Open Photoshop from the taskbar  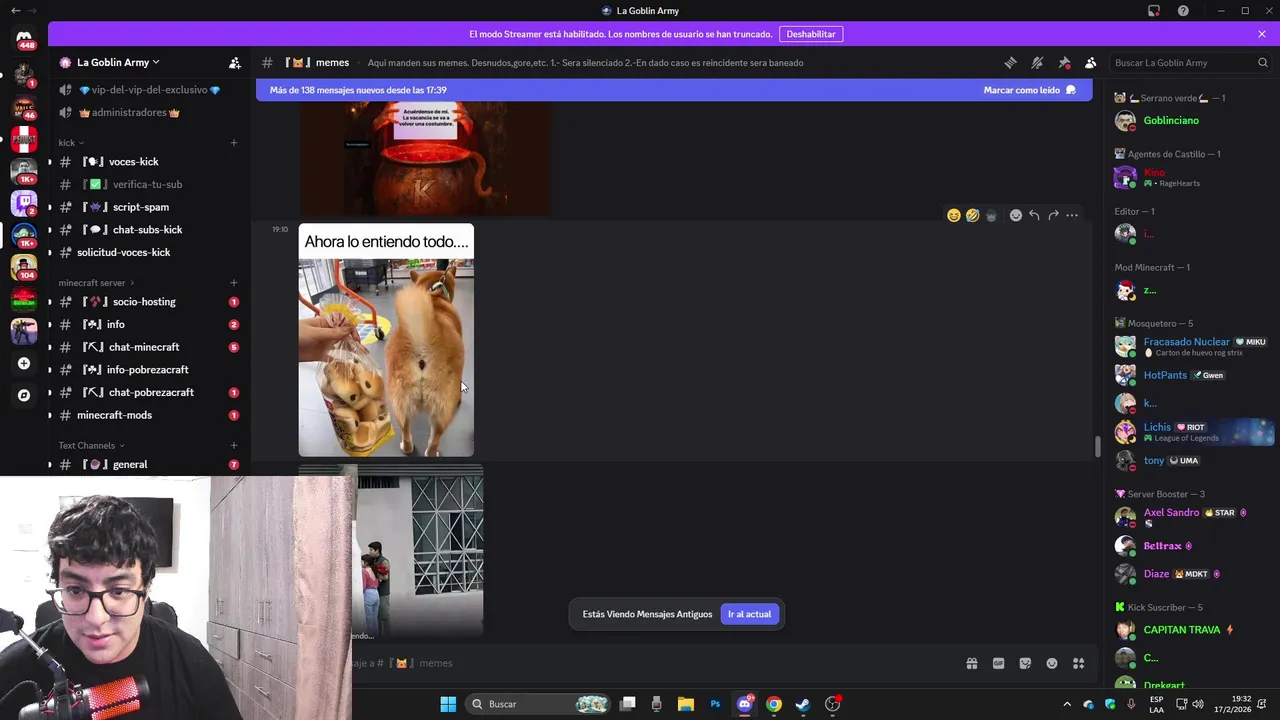tap(715, 704)
